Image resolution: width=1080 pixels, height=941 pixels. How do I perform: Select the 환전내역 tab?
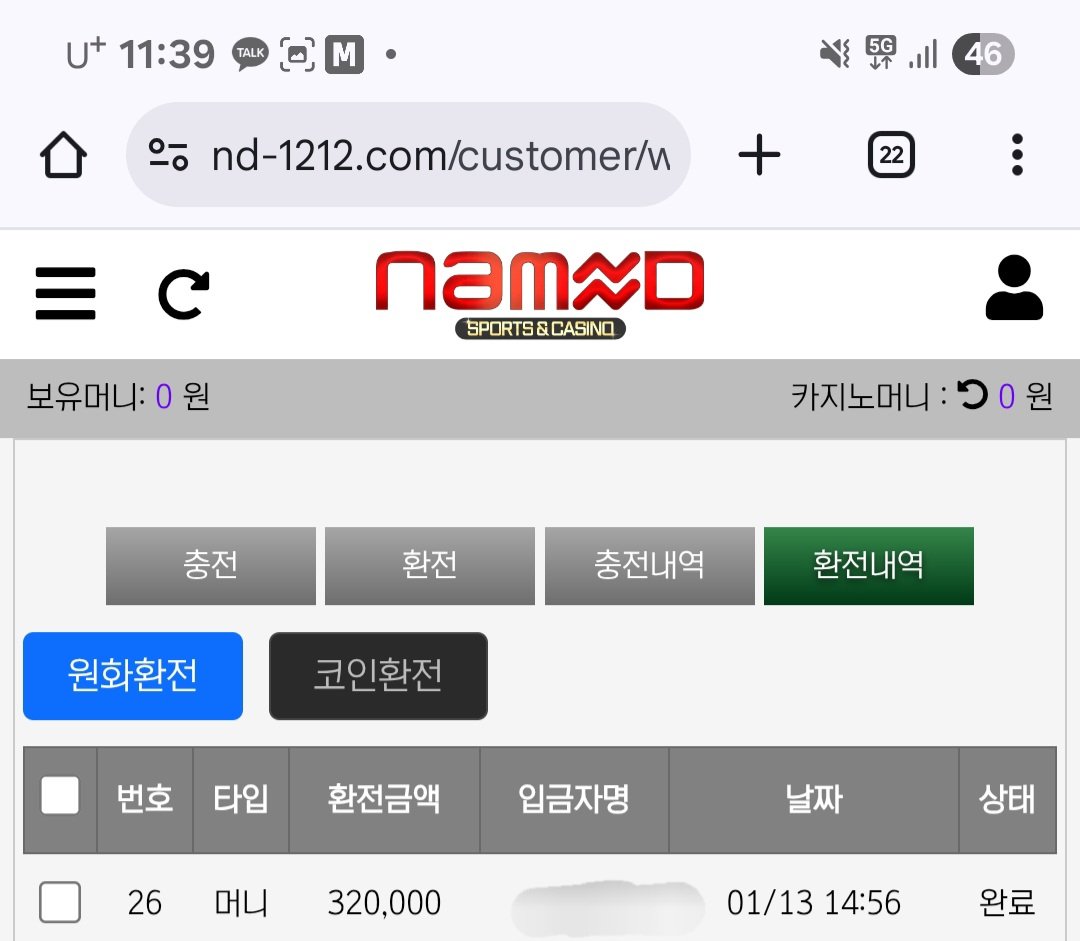[x=869, y=566]
